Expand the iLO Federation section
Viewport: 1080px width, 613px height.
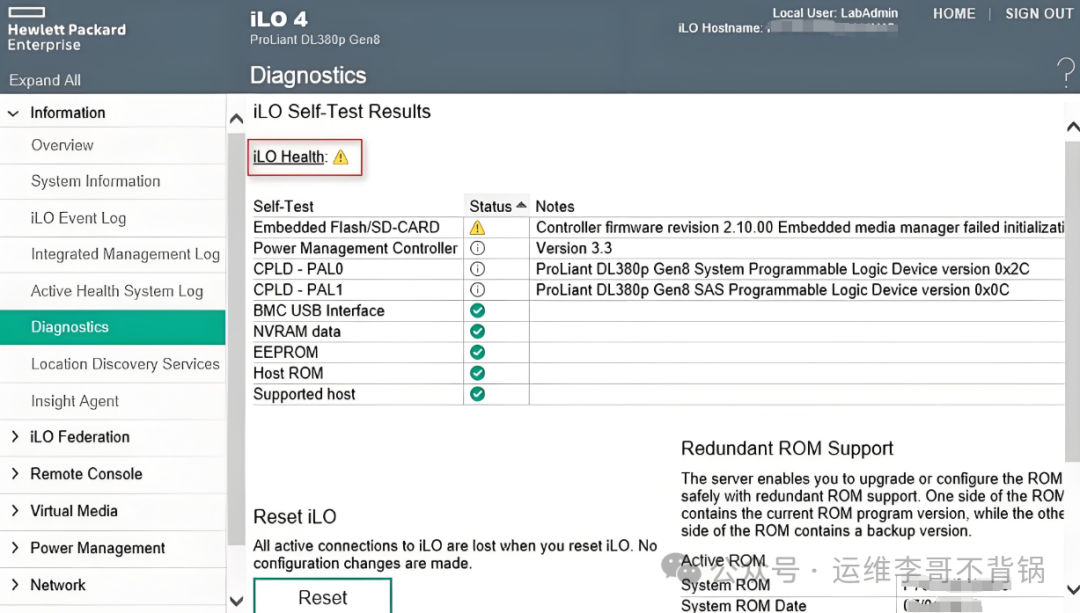14,437
